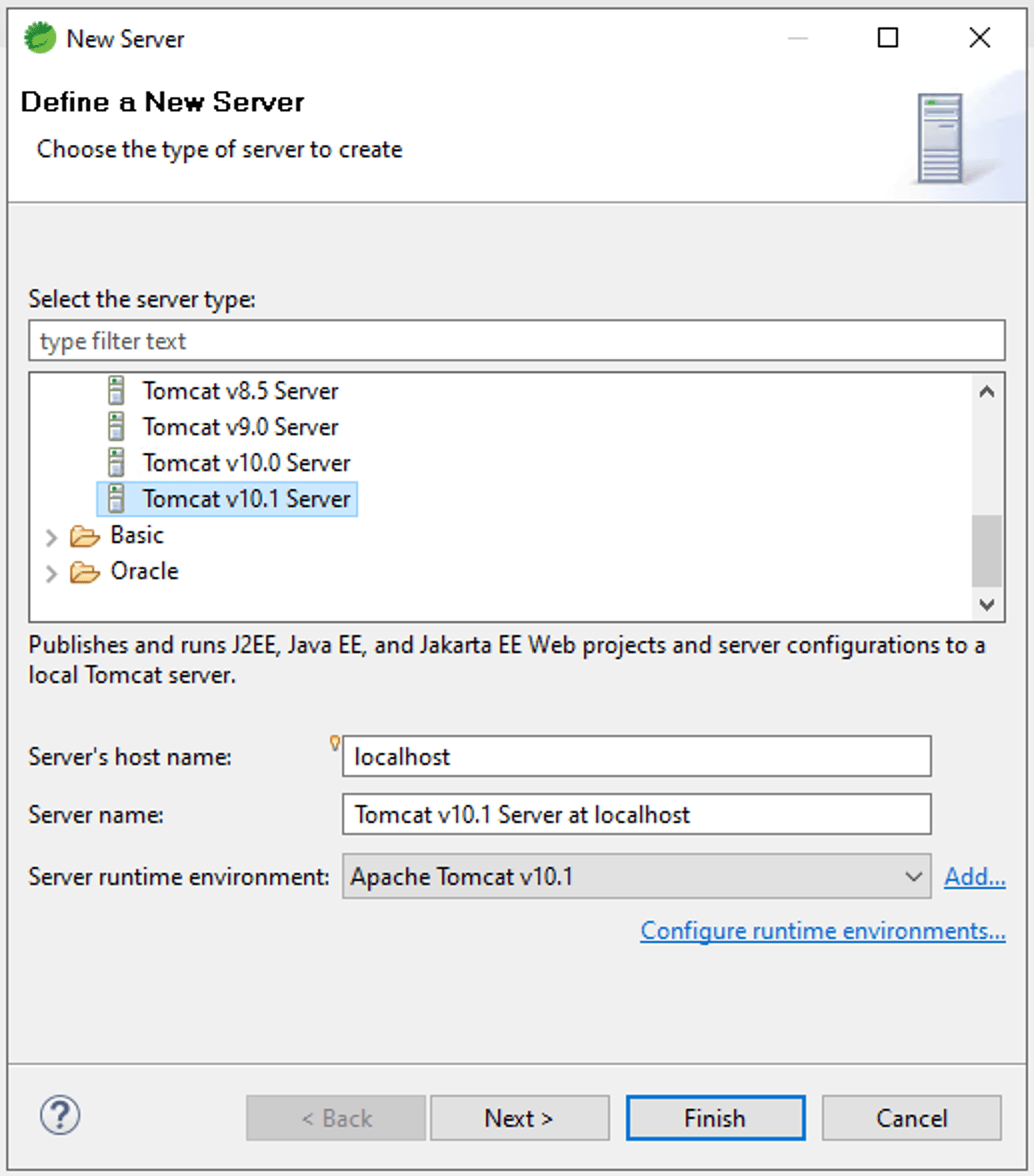1034x1176 pixels.
Task: Select the Define a New Server header area
Action: tap(160, 101)
